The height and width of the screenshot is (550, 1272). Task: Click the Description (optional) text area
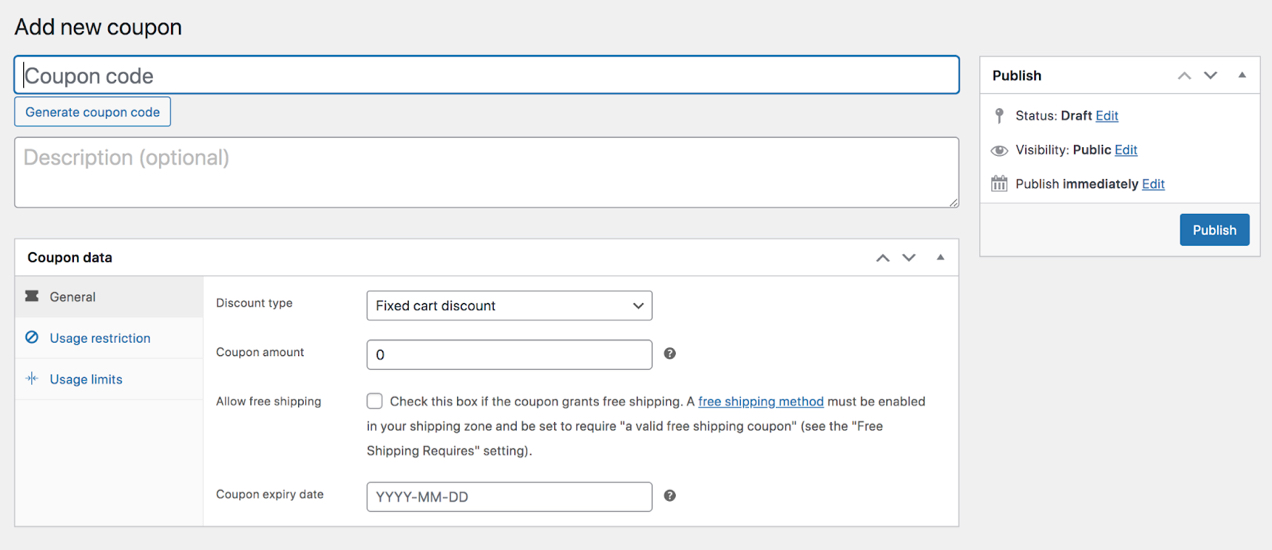pos(486,173)
